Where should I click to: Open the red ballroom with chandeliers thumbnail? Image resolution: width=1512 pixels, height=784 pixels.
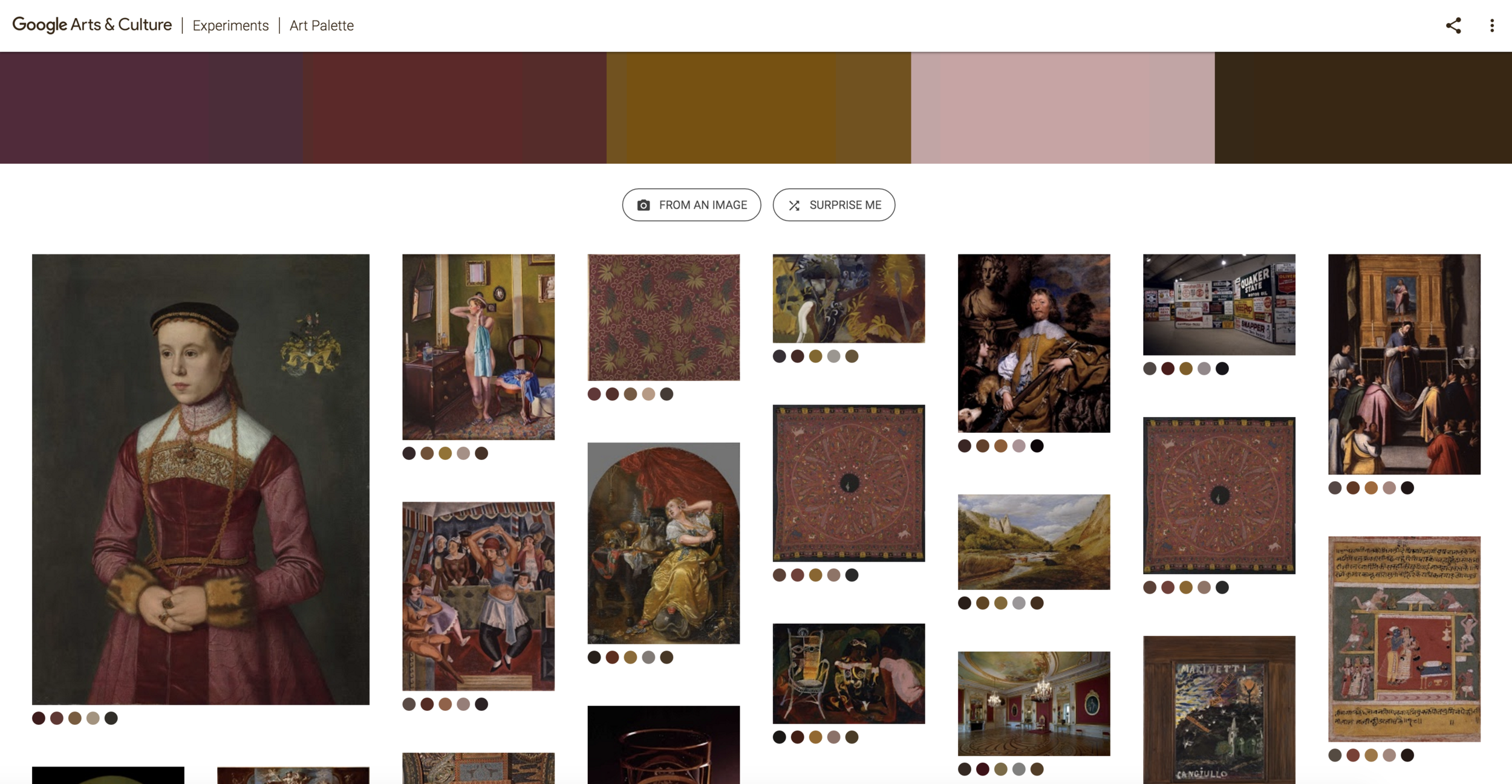pos(1034,704)
